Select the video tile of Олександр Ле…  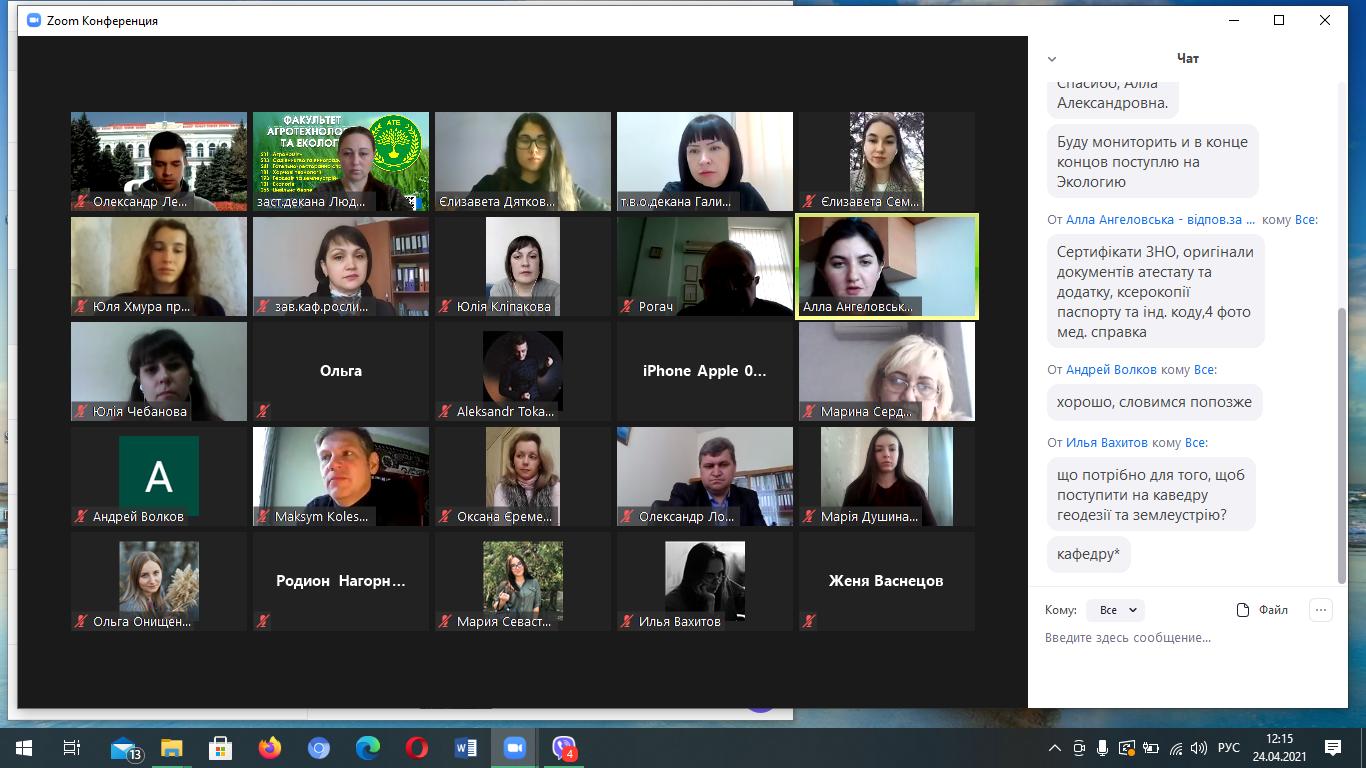(x=159, y=161)
